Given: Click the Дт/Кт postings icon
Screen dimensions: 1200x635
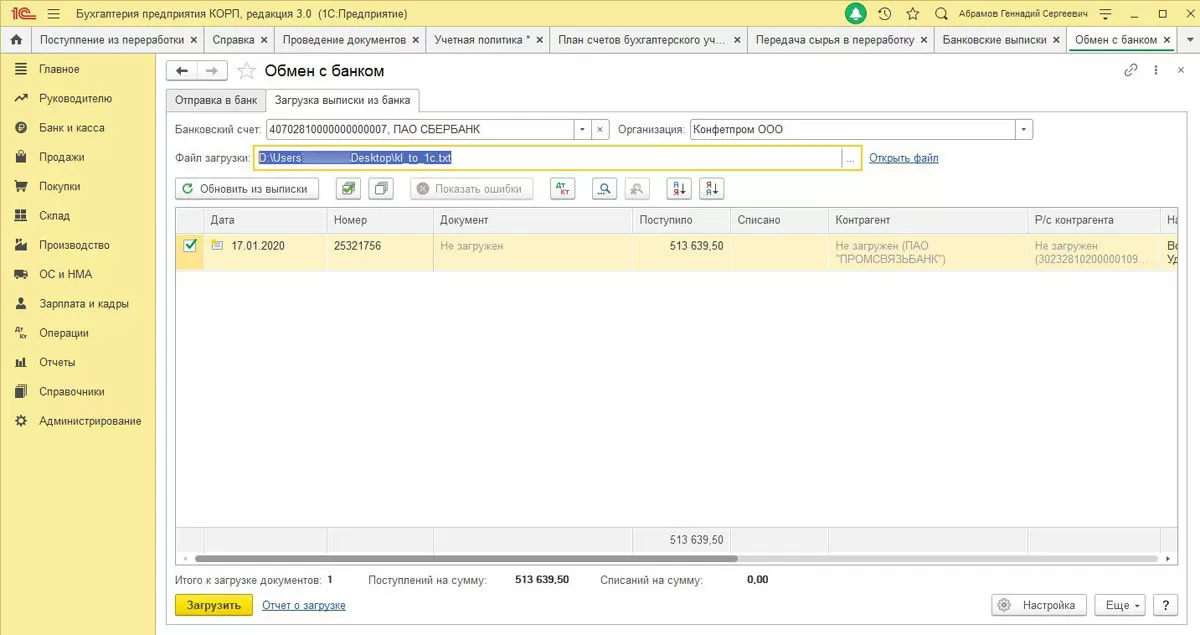Looking at the screenshot, I should (563, 189).
